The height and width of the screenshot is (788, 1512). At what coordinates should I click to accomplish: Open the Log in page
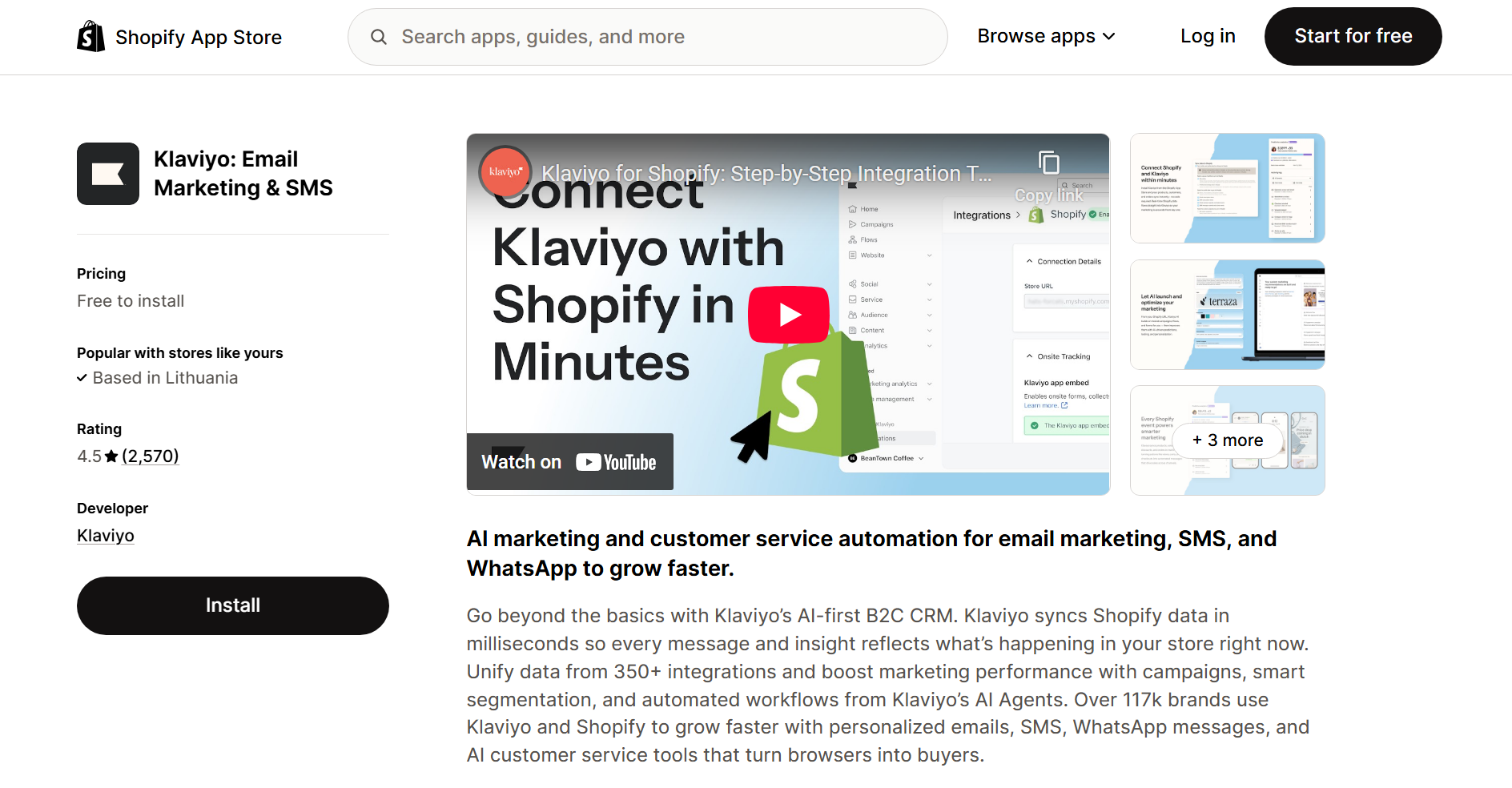pyautogui.click(x=1208, y=36)
